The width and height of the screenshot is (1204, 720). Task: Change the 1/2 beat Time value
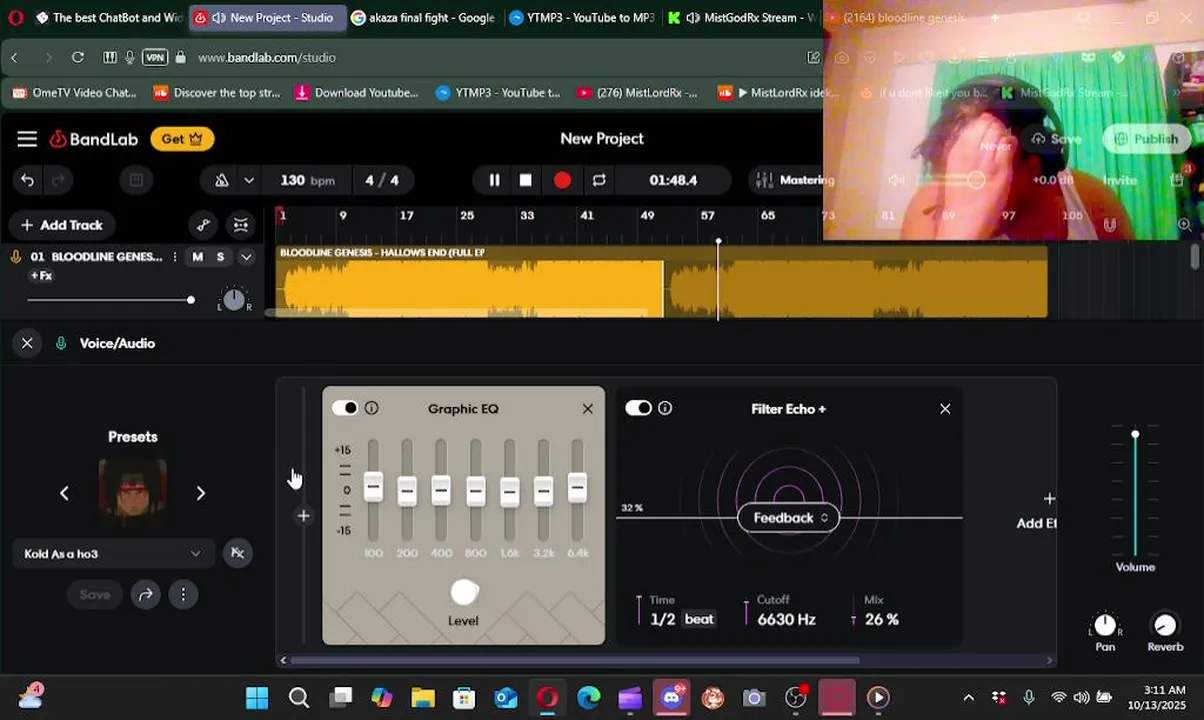[x=663, y=620]
